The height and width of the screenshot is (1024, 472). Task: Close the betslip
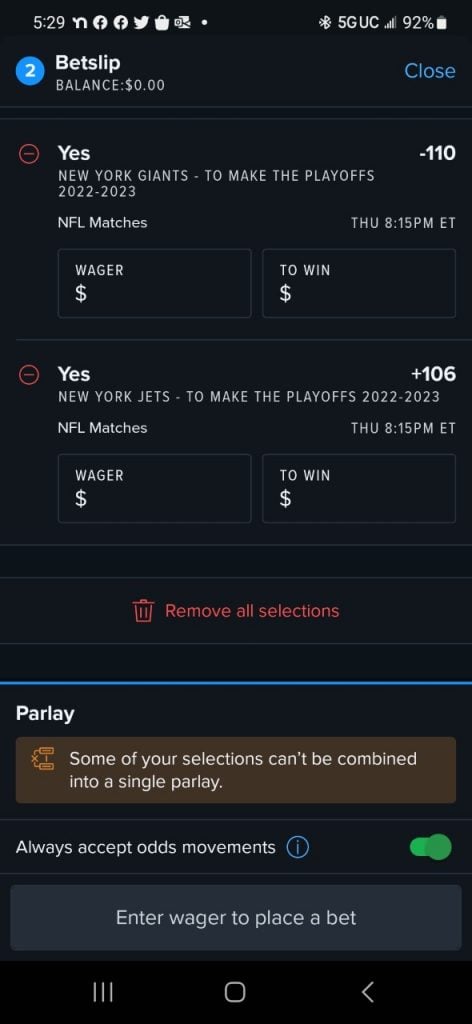coord(430,71)
